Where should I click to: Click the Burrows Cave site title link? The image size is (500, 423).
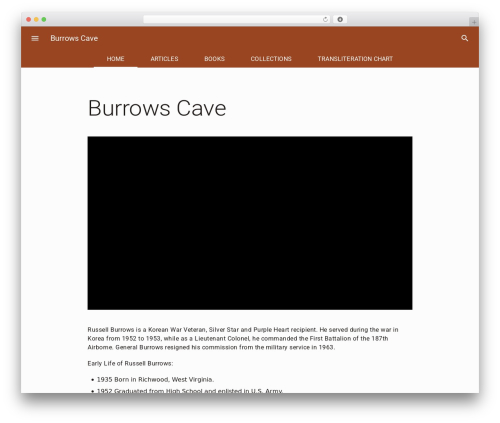(74, 38)
